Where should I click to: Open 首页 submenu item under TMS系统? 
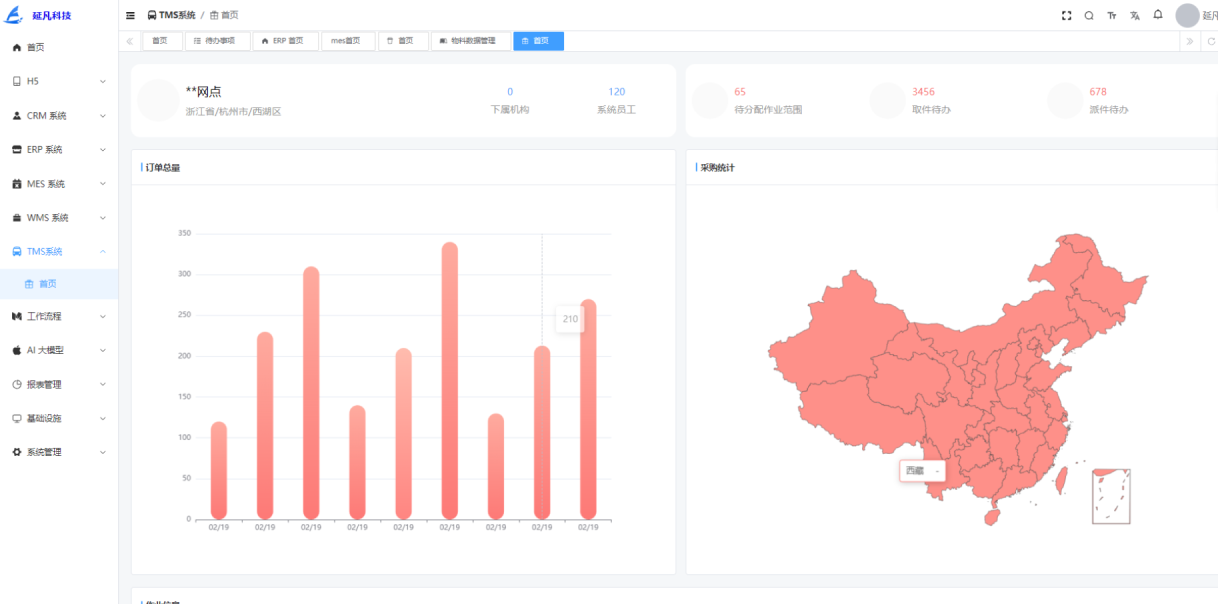[59, 284]
